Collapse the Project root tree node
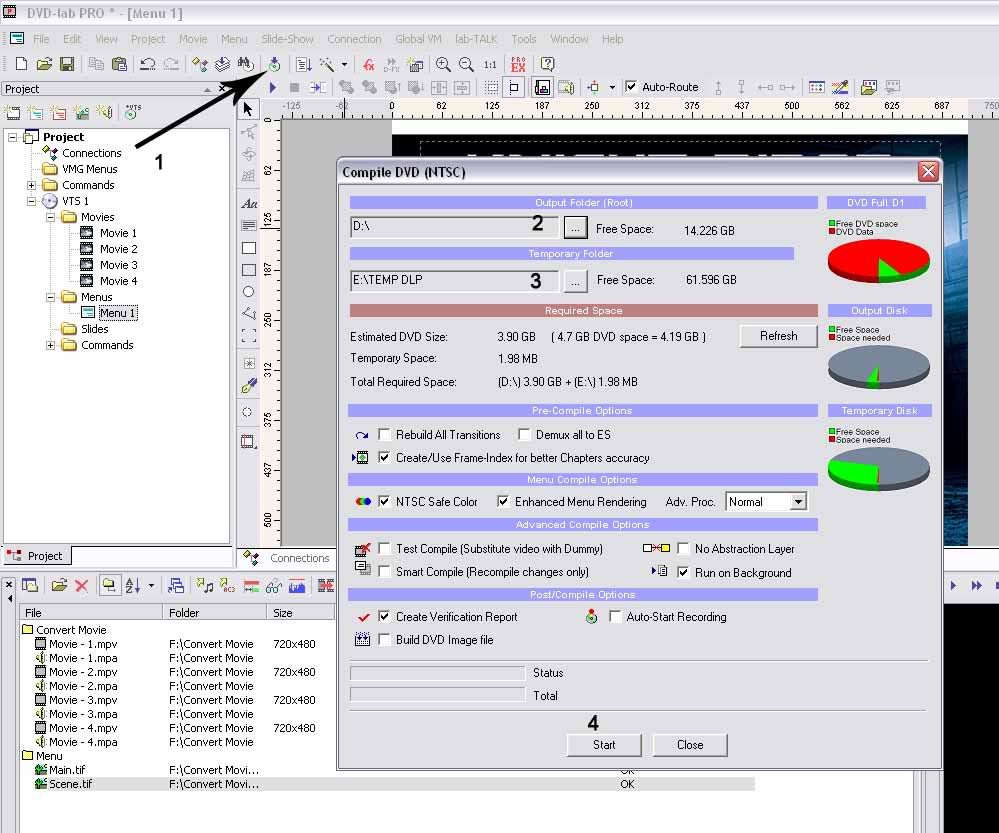This screenshot has height=833, width=999. click(x=12, y=137)
